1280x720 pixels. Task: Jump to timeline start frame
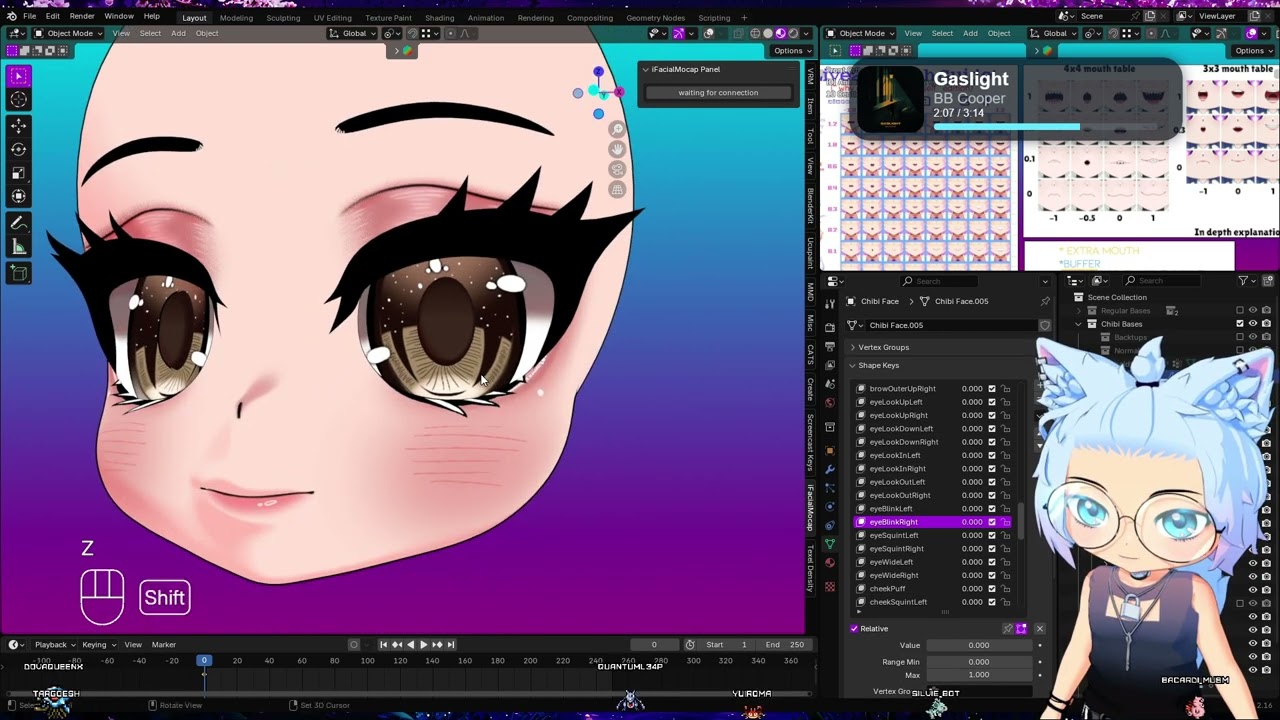(x=383, y=645)
